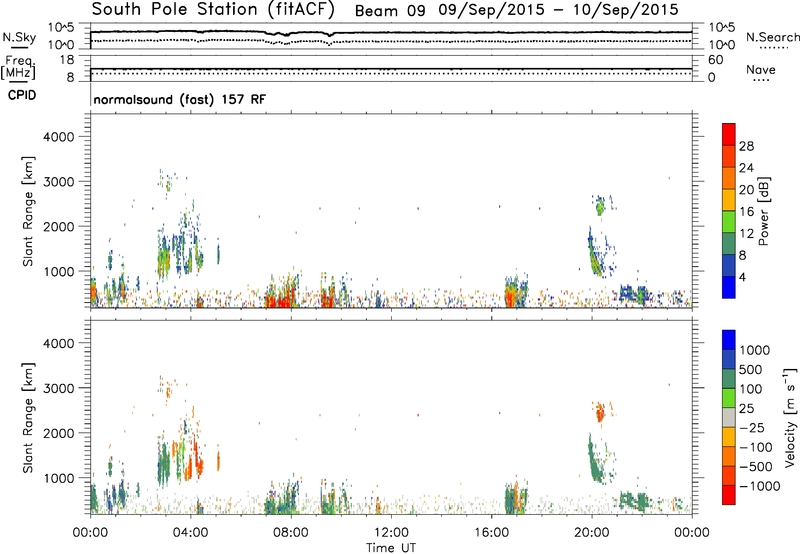This screenshot has height=554, width=800.
Task: Click the '4' tick on power color bar
Action: click(x=743, y=278)
